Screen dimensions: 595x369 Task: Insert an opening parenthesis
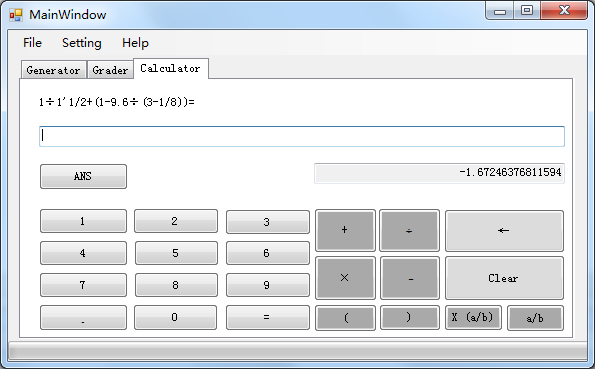click(345, 318)
